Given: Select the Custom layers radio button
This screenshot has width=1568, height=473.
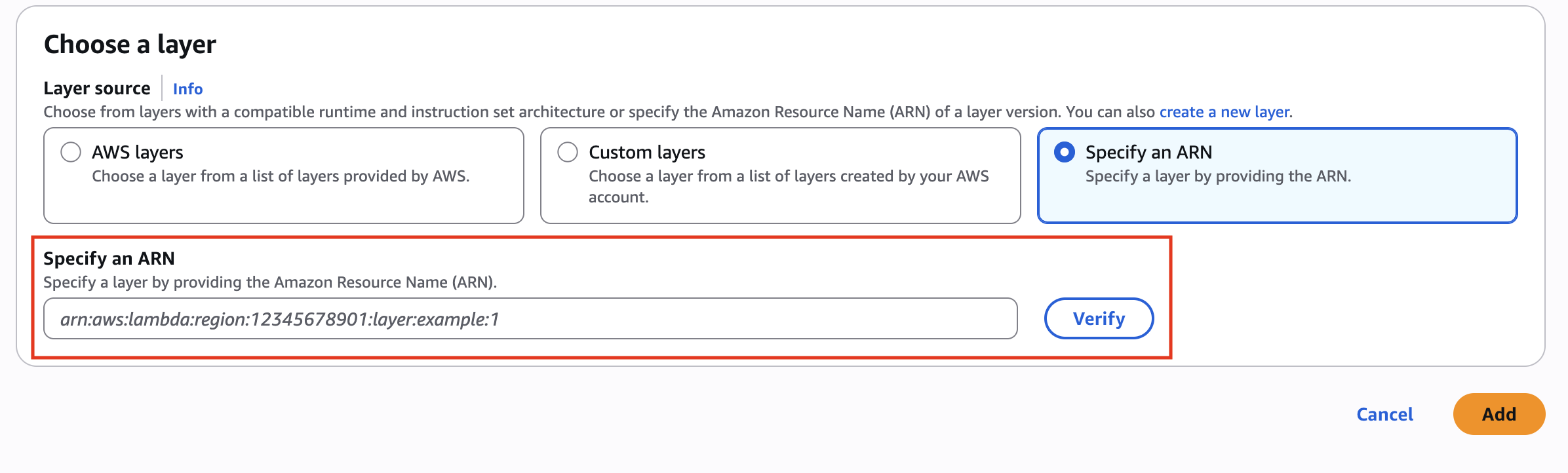Looking at the screenshot, I should coord(568,152).
